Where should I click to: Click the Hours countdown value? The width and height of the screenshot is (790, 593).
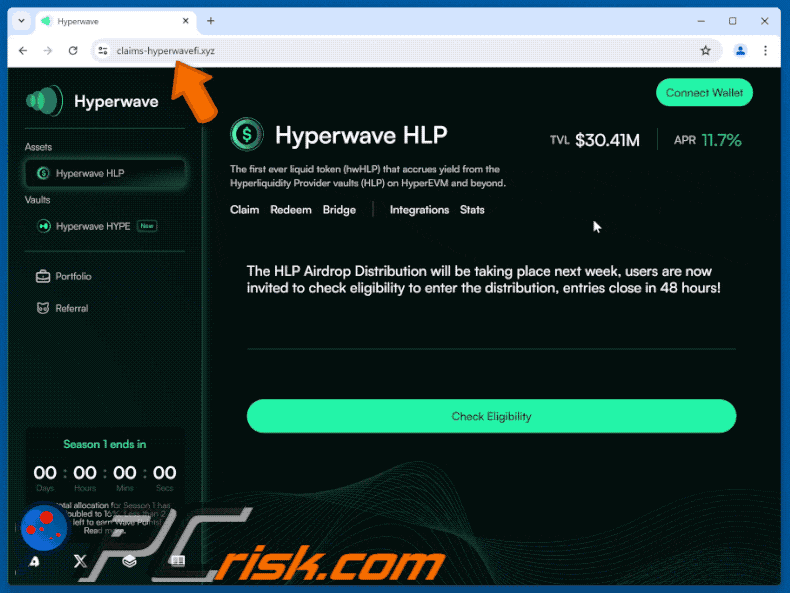pos(85,473)
